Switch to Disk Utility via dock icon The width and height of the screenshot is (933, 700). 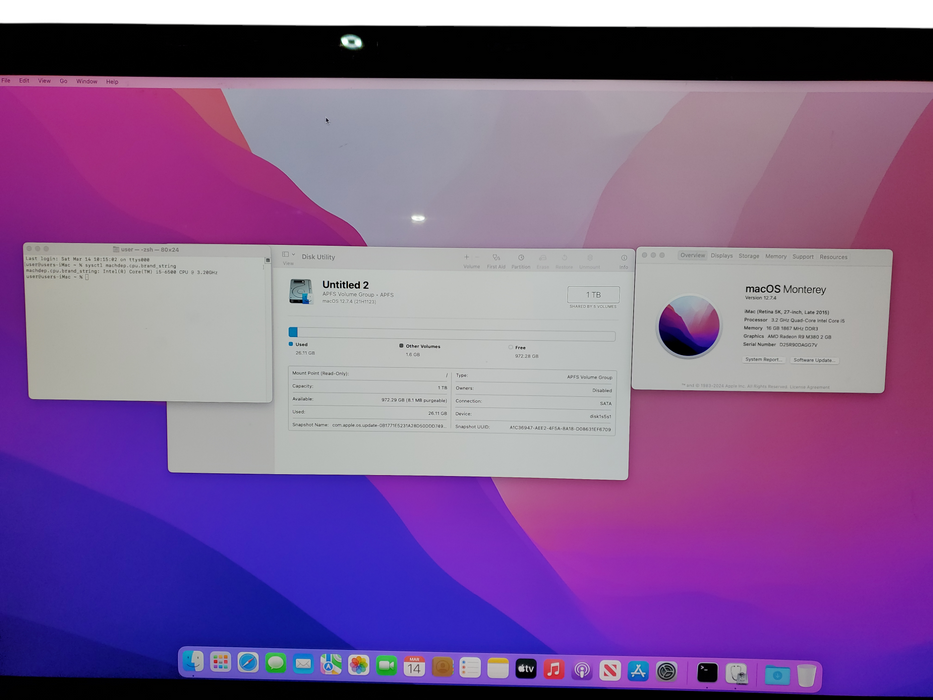click(x=736, y=673)
